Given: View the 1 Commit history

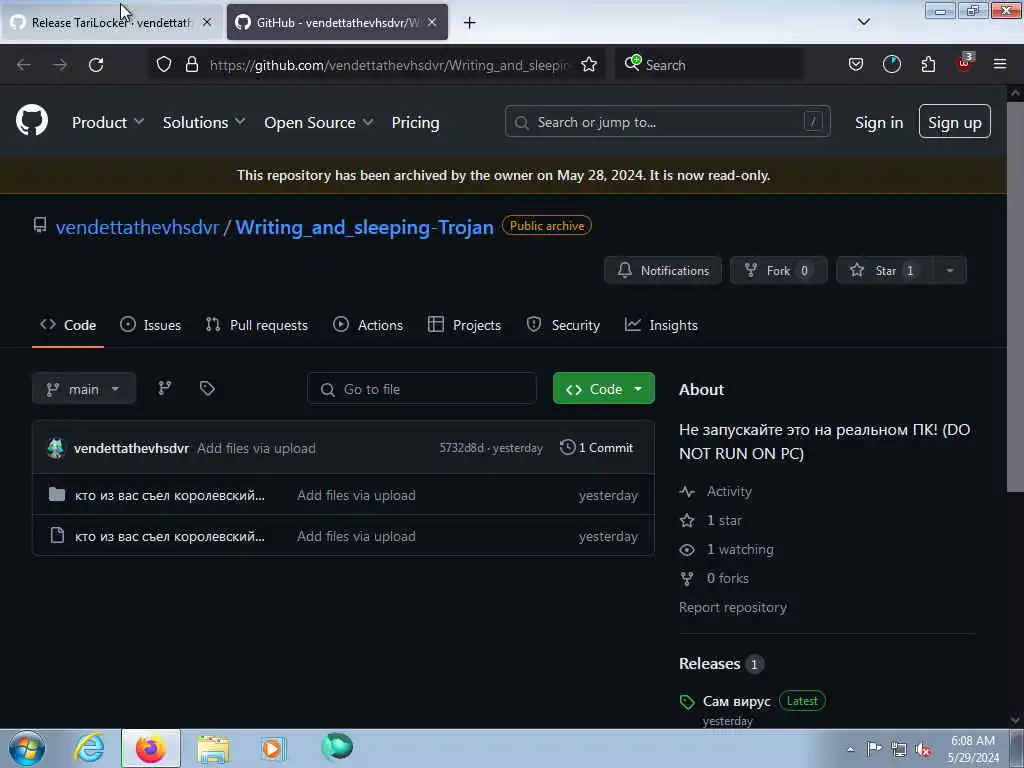Looking at the screenshot, I should click(x=597, y=447).
